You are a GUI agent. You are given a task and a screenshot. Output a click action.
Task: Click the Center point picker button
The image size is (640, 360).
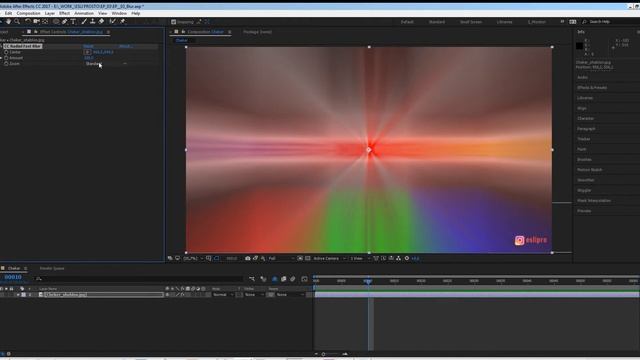tap(87, 52)
